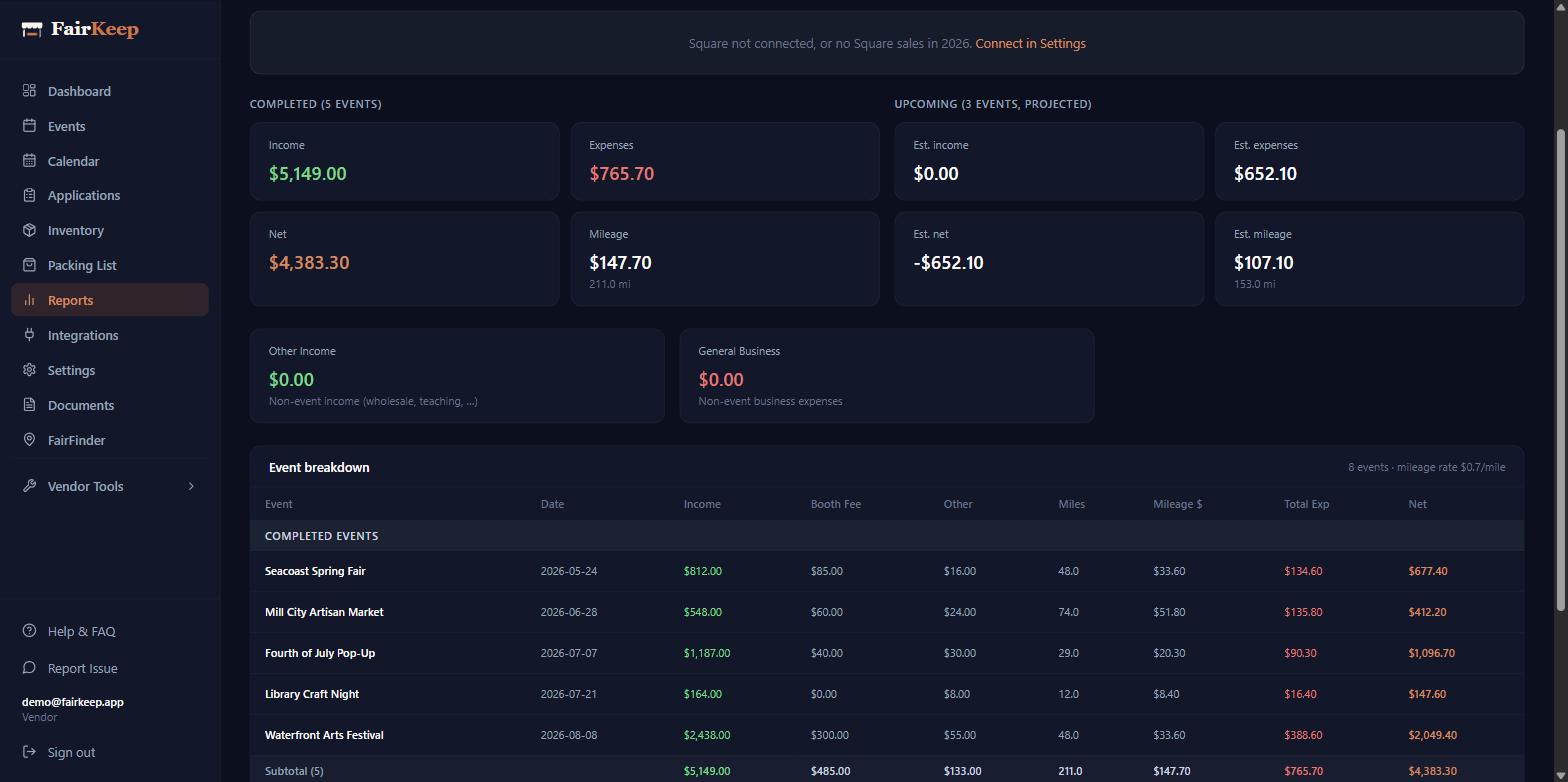Click the General Business card
This screenshot has height=782, width=1568.
point(887,375)
